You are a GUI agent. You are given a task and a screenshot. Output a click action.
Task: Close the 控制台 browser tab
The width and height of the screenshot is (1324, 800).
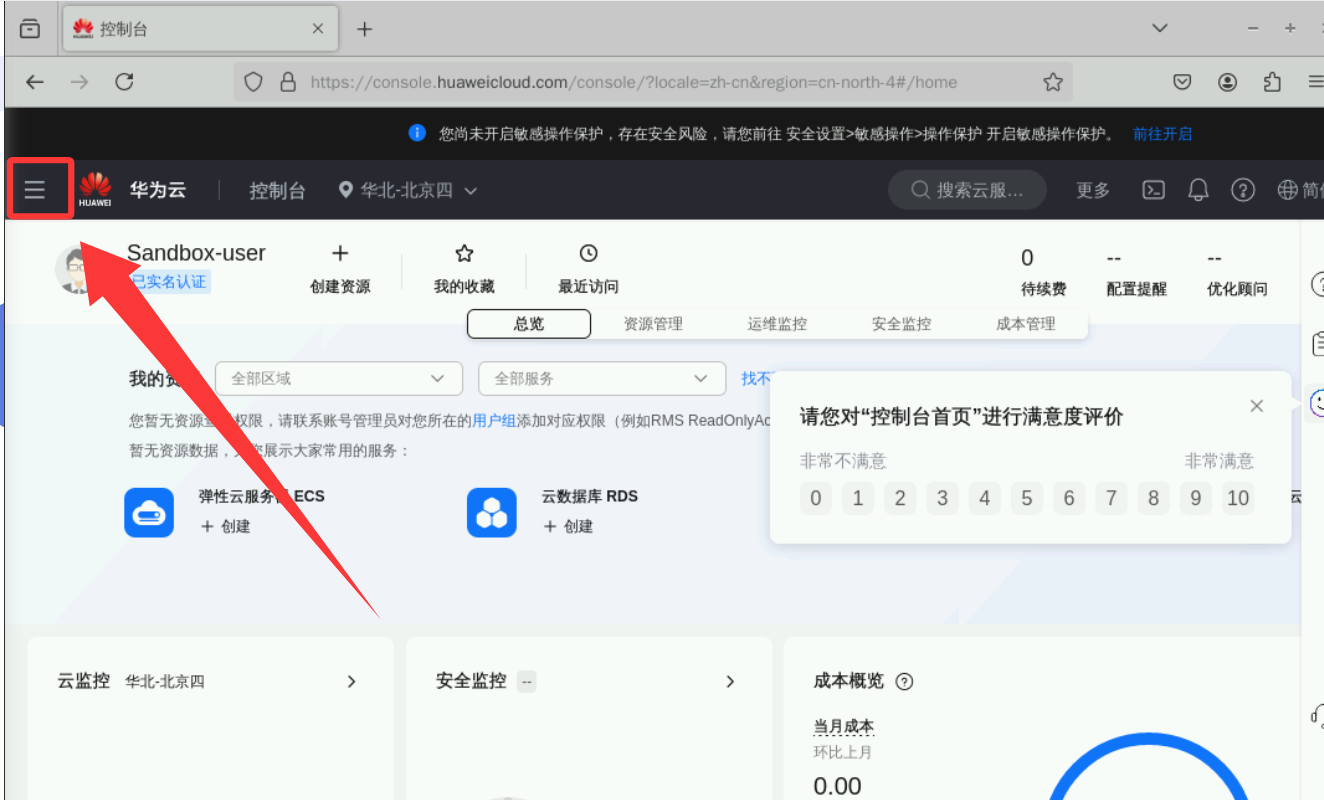point(318,29)
